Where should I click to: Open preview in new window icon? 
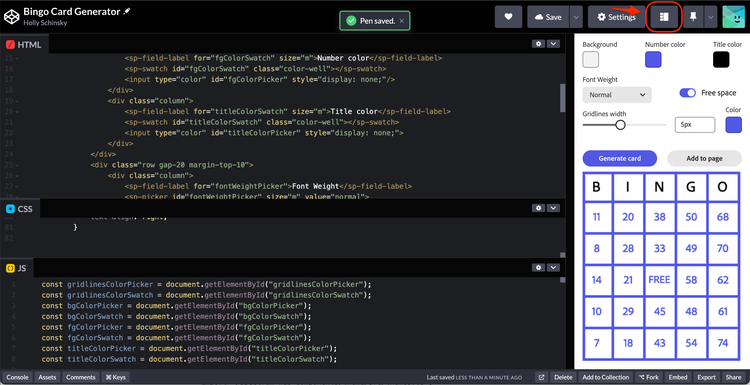541,377
